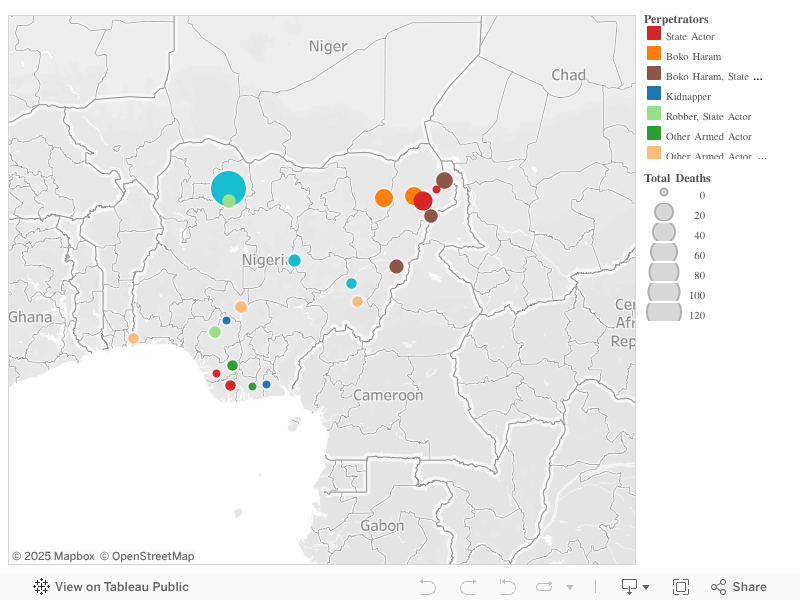Click the Share icon at bottom right
Image resolution: width=800 pixels, height=600 pixels.
coord(718,586)
